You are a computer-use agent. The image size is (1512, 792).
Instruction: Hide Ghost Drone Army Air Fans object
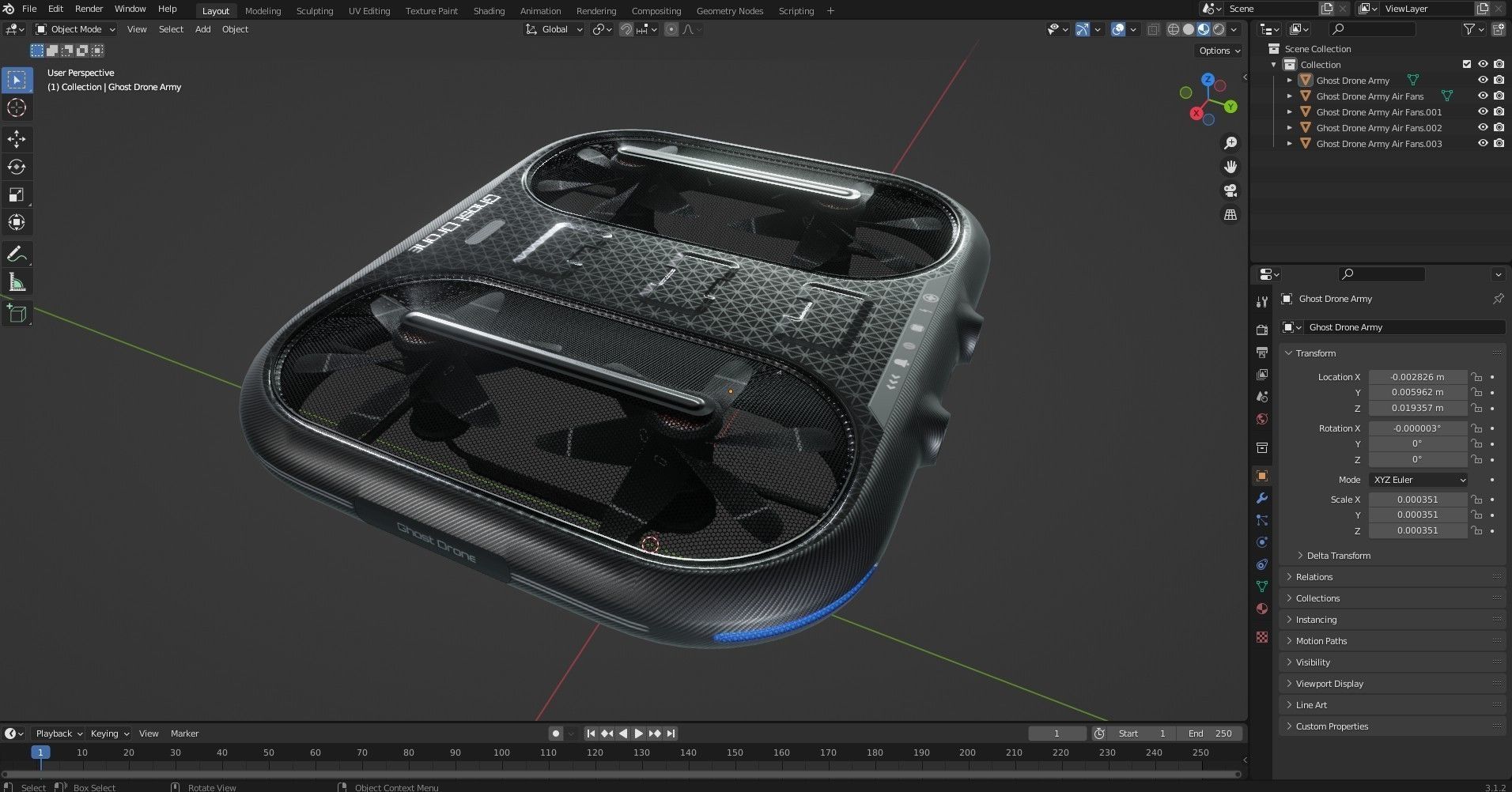1483,96
